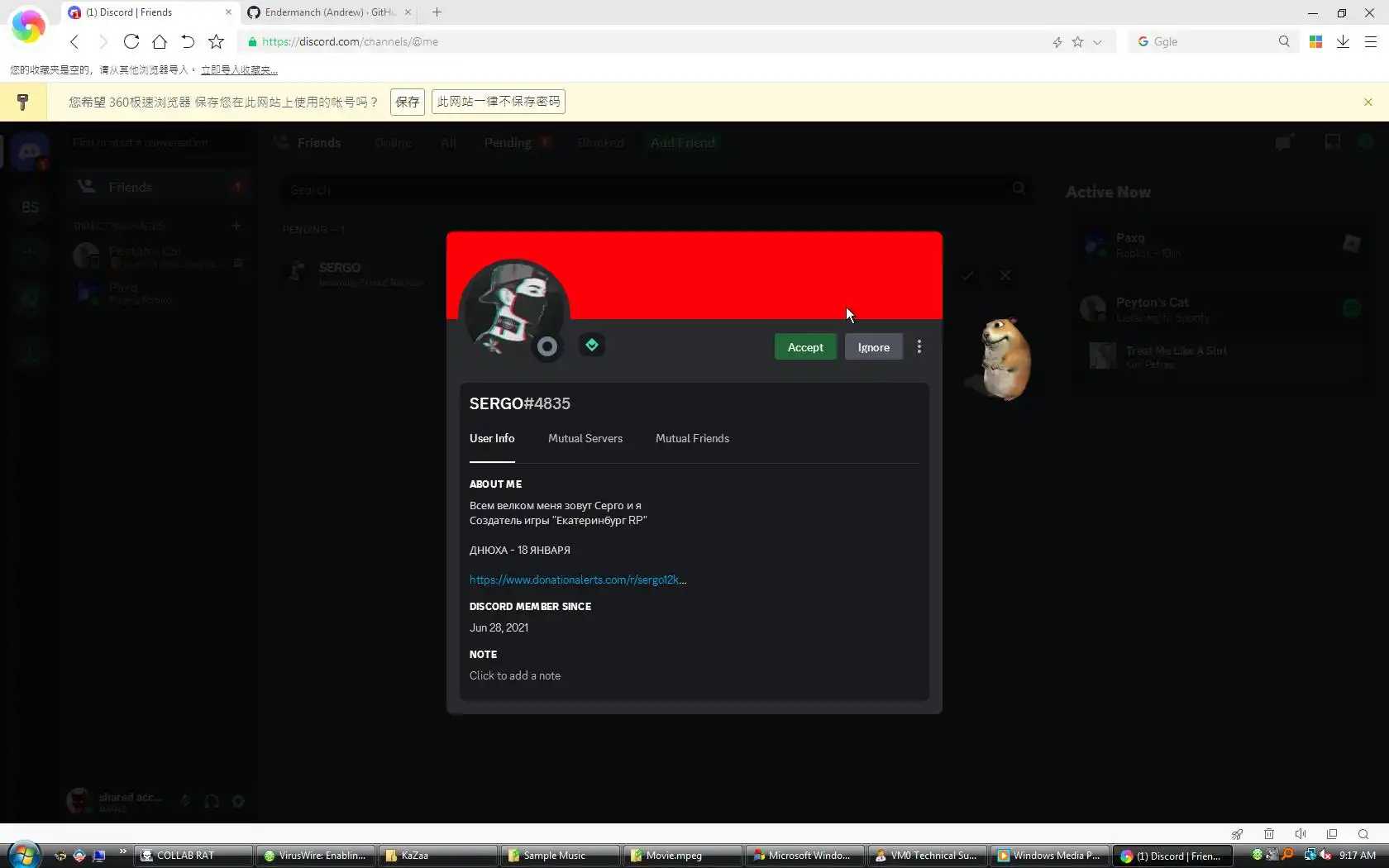Switch to the Mutual Friends tab
The width and height of the screenshot is (1389, 868).
[x=692, y=438]
